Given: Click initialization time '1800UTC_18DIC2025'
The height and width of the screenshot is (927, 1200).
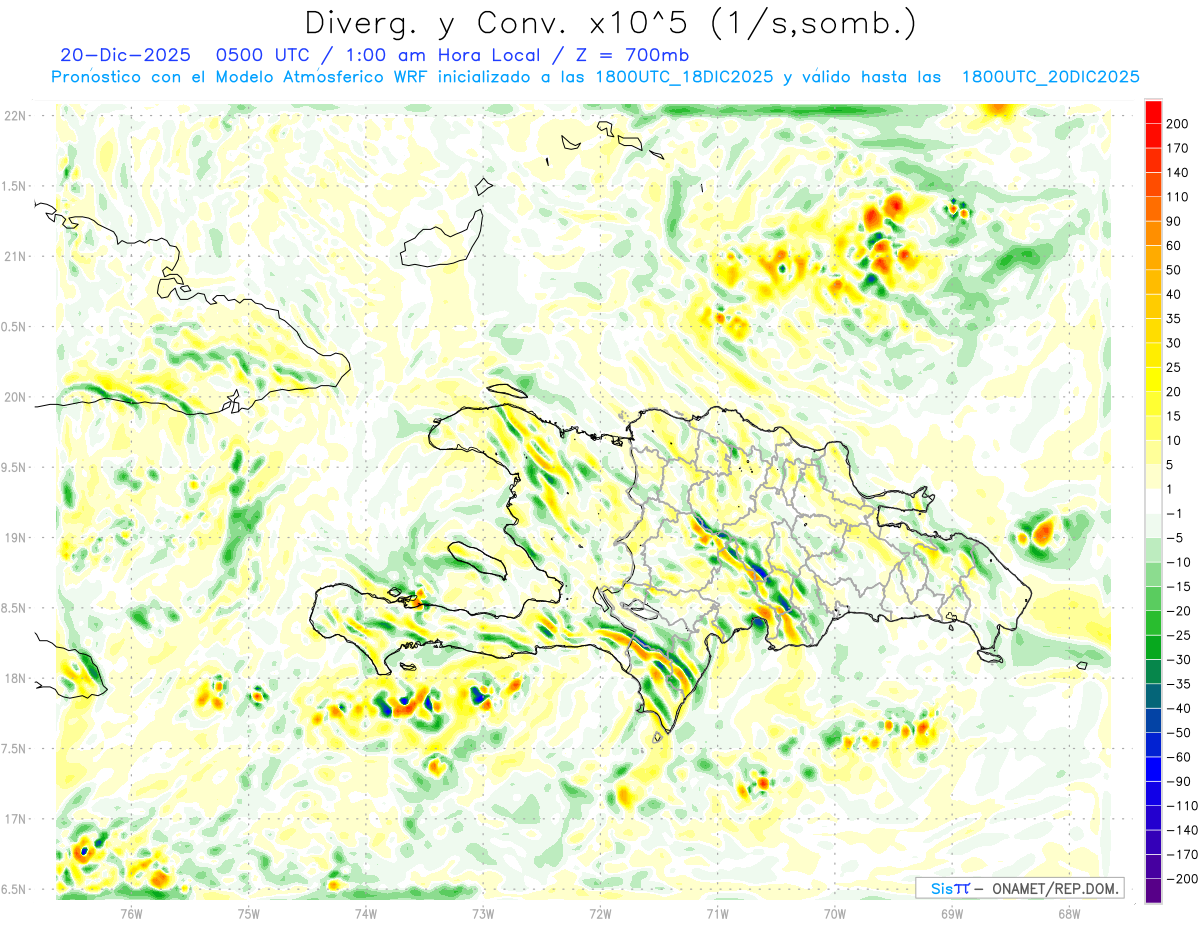Looking at the screenshot, I should click(x=683, y=77).
